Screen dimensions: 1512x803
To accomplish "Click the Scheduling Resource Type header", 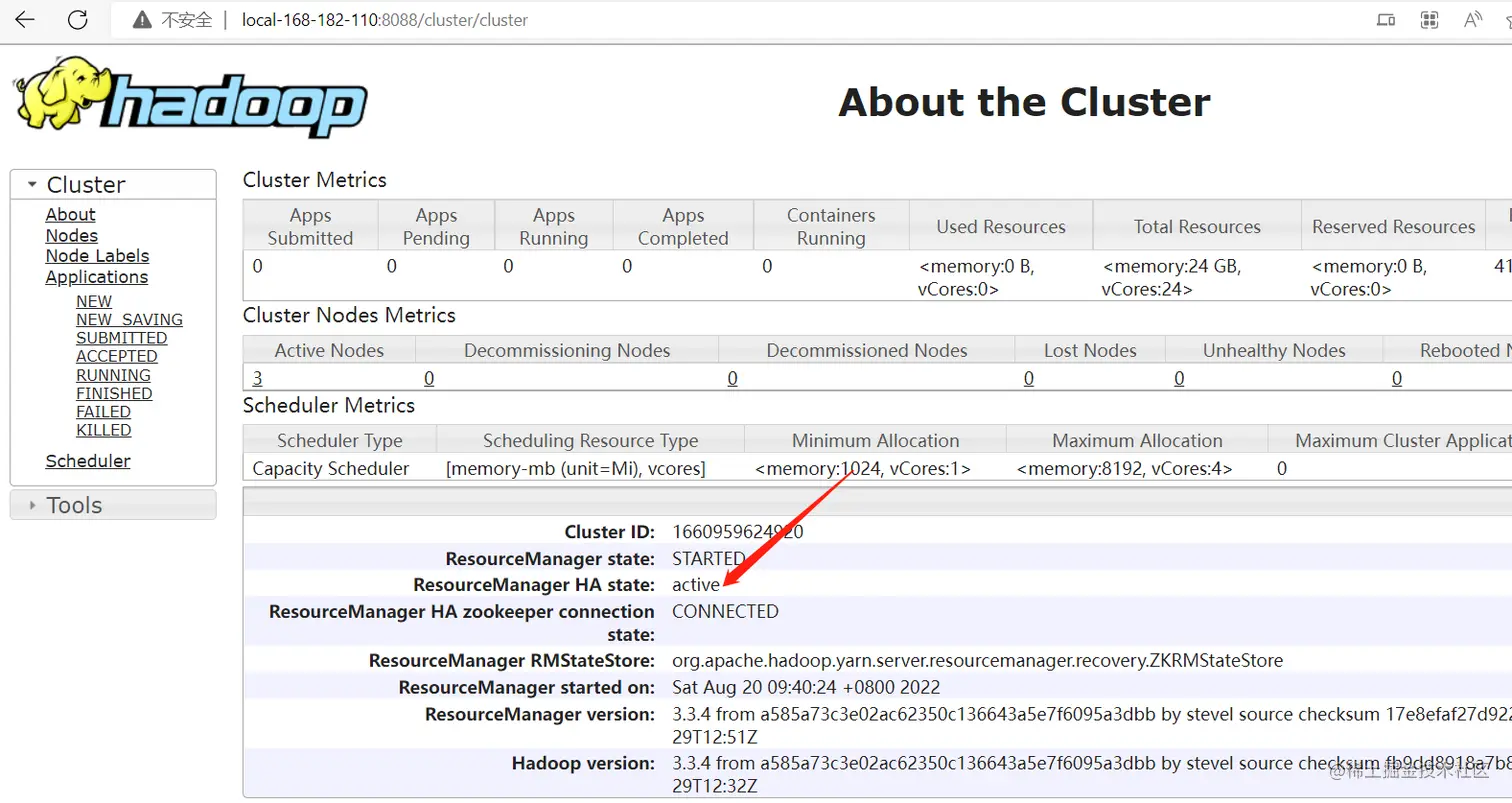I will 591,441.
